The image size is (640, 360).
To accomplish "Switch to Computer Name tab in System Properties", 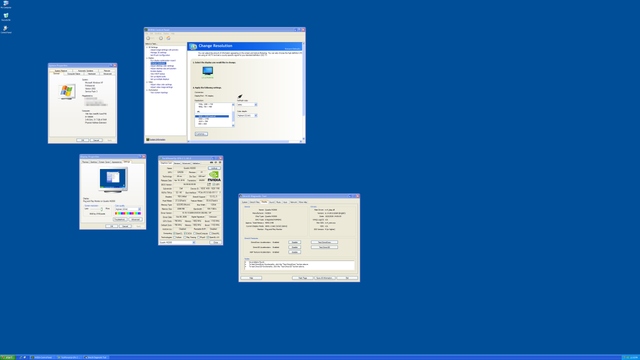I will [73, 74].
